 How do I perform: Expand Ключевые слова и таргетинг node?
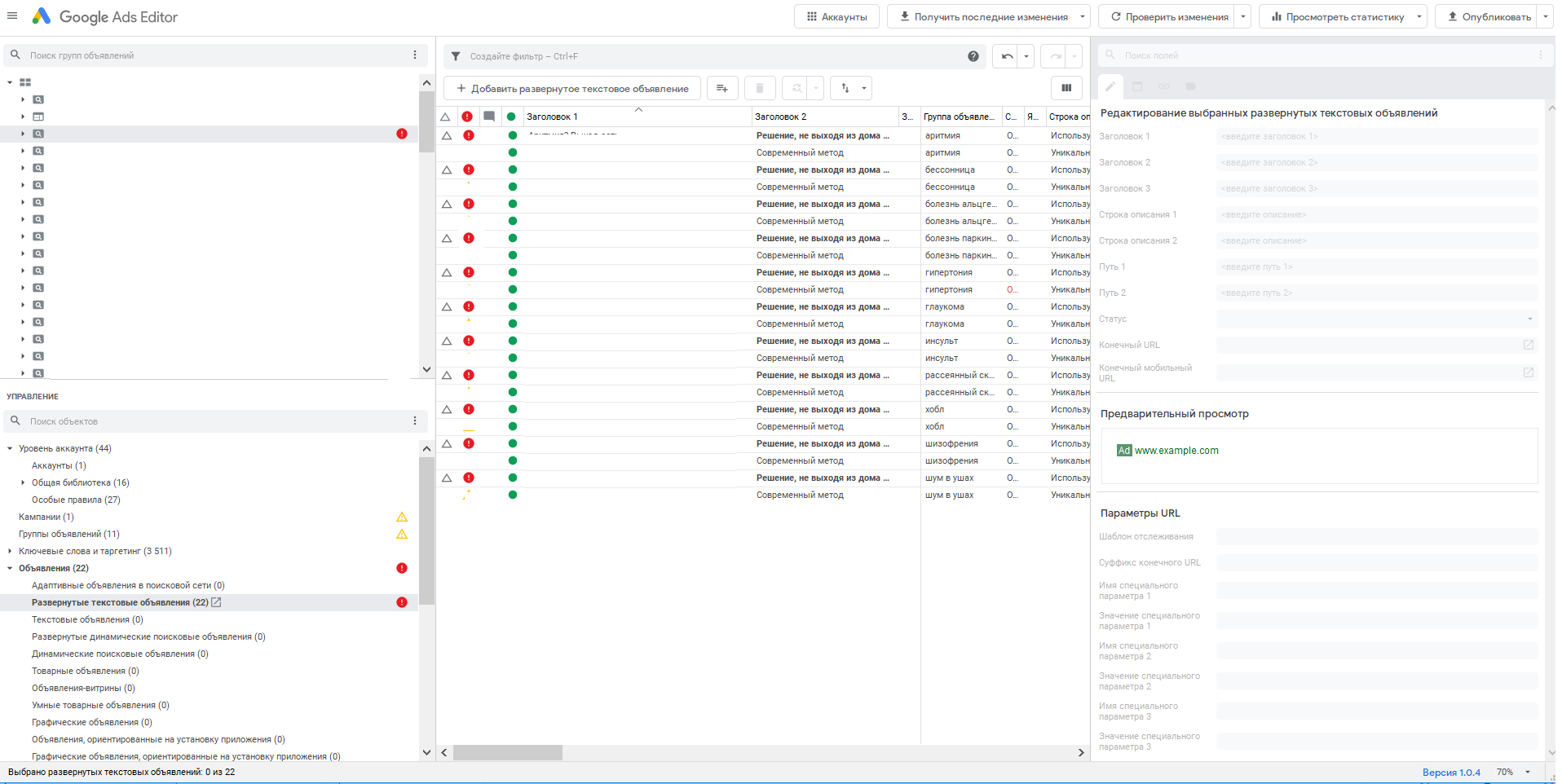(10, 551)
